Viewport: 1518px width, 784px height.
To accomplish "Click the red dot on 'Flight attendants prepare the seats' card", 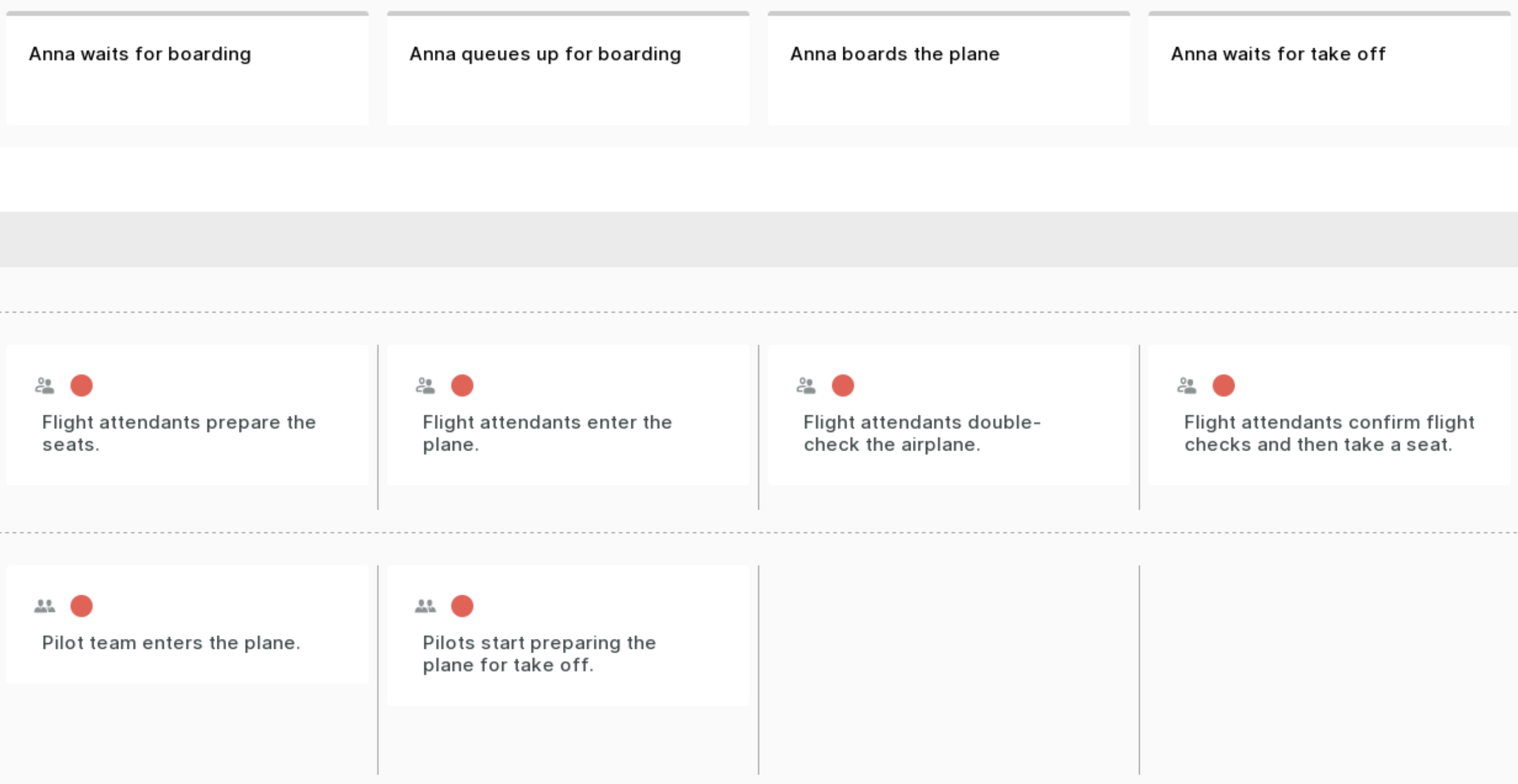I will click(81, 386).
